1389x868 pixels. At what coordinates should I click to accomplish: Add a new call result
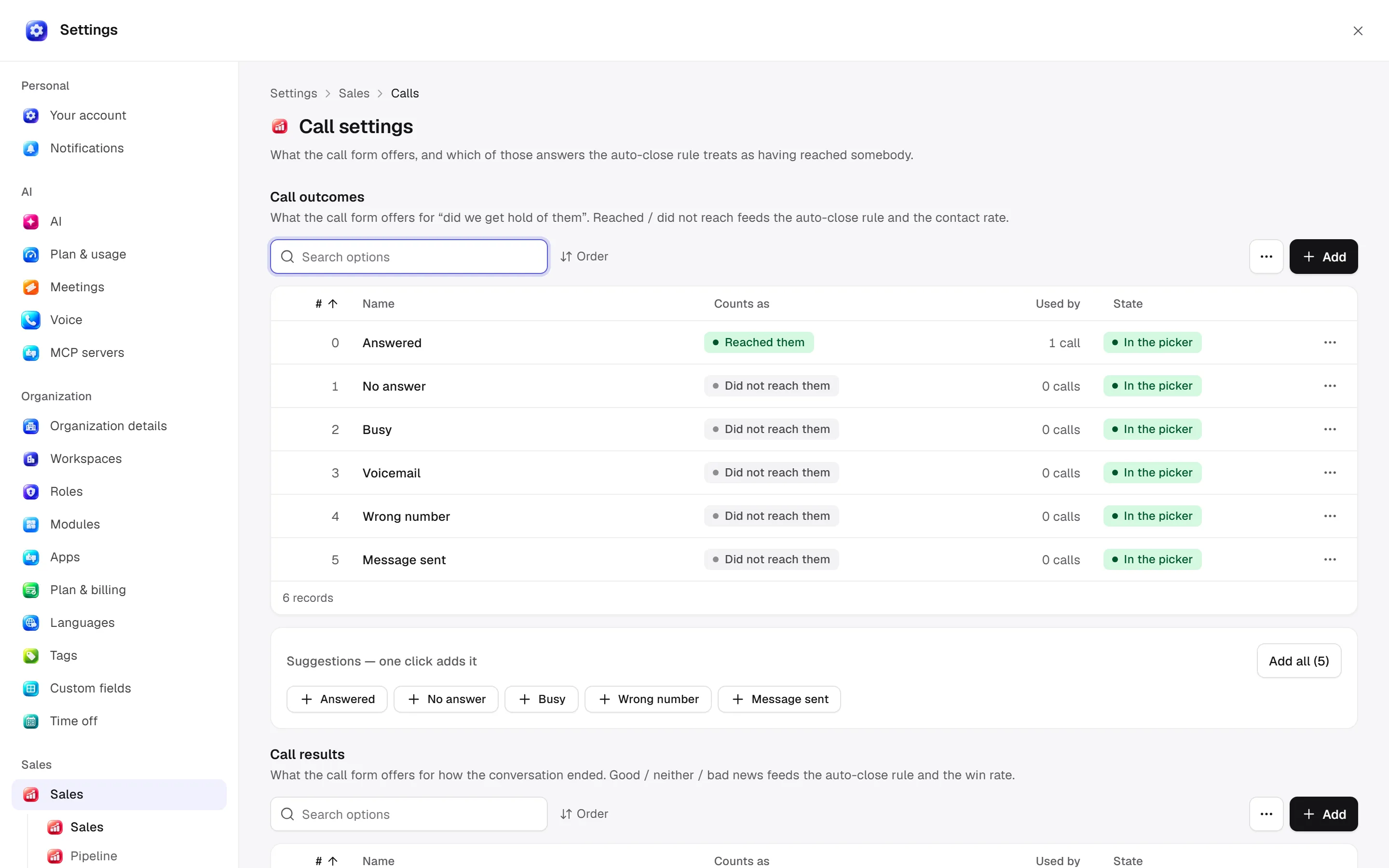click(1323, 814)
